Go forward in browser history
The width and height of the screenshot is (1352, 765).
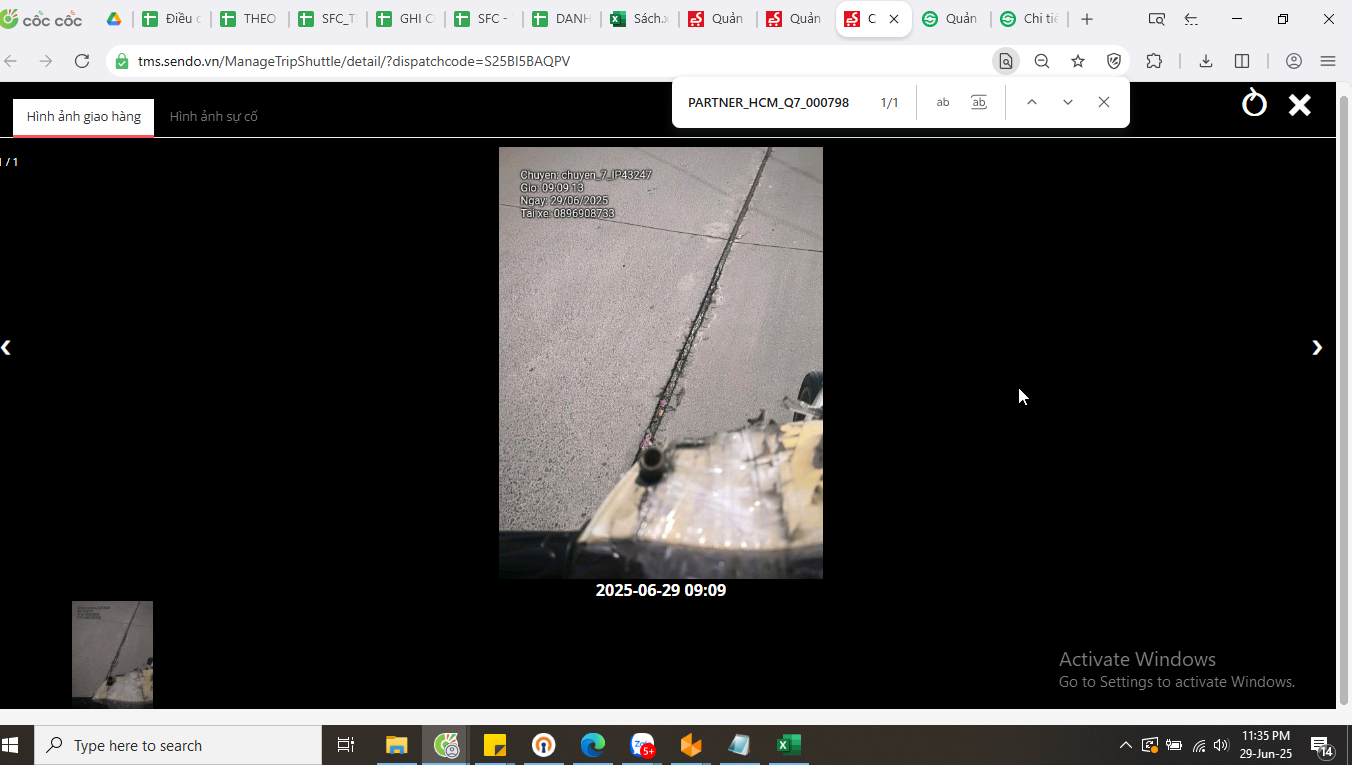[46, 61]
